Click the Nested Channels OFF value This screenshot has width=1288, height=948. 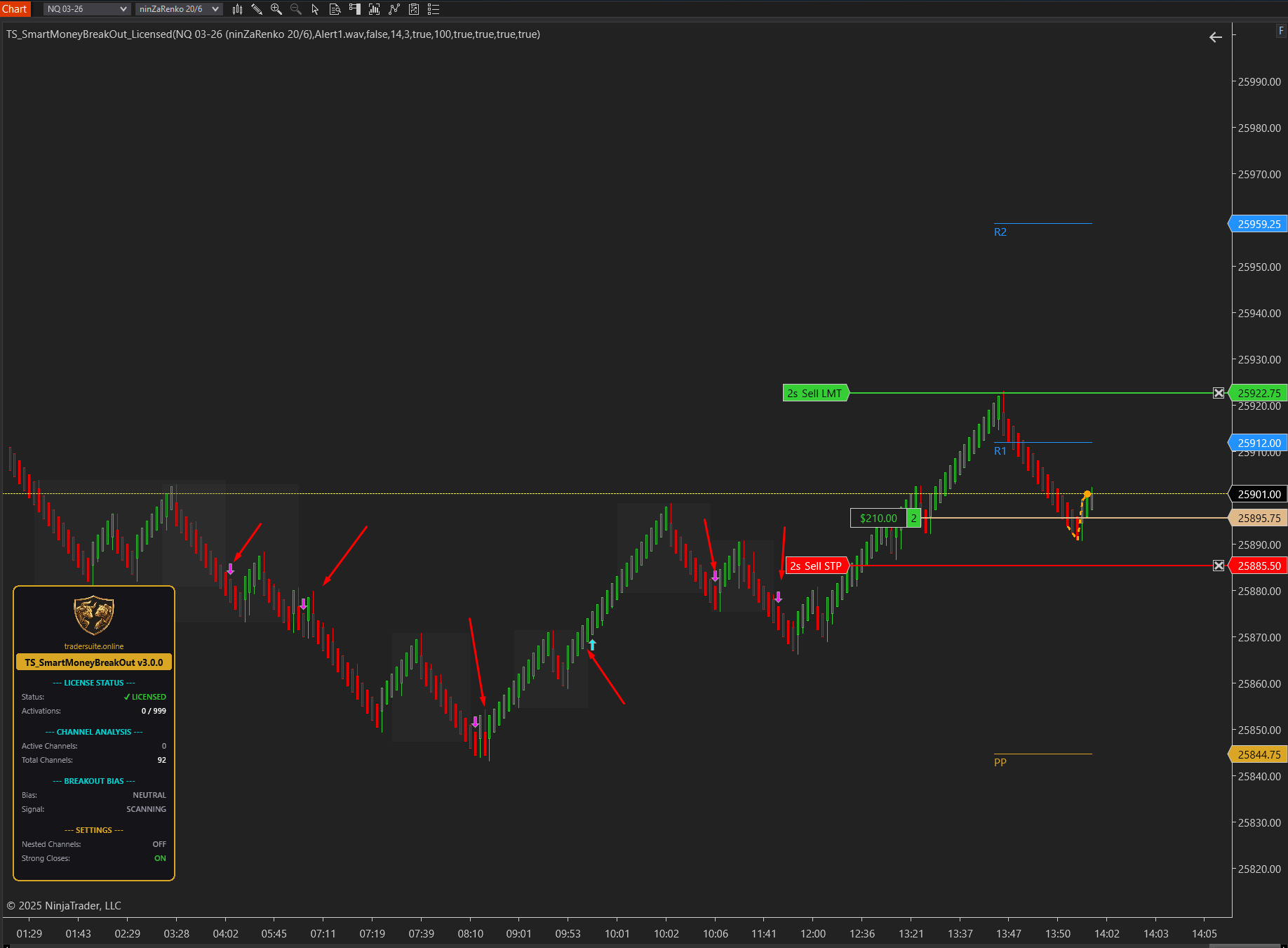(159, 844)
